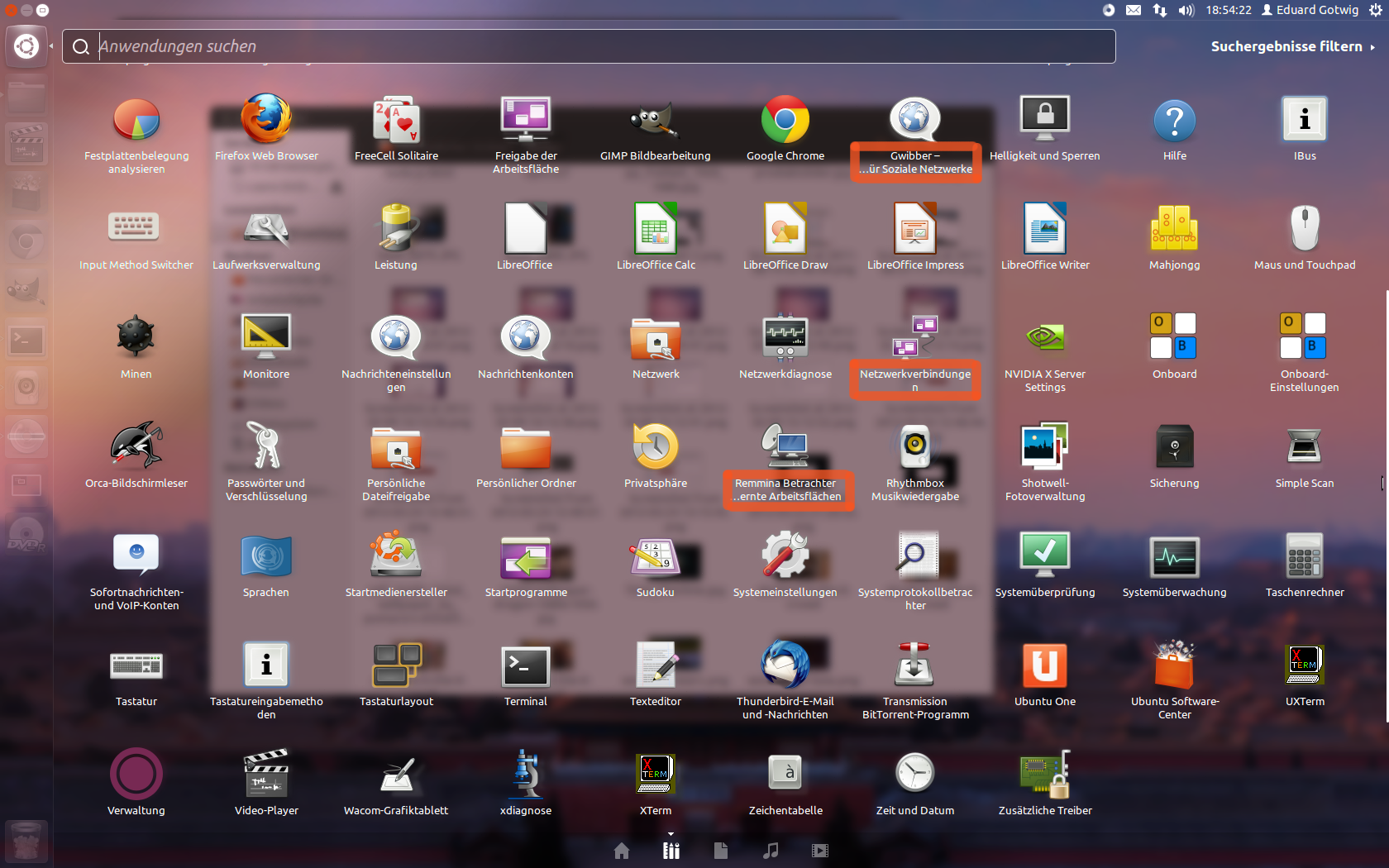The height and width of the screenshot is (868, 1389).
Task: Switch to the files lens tab
Action: click(x=721, y=851)
